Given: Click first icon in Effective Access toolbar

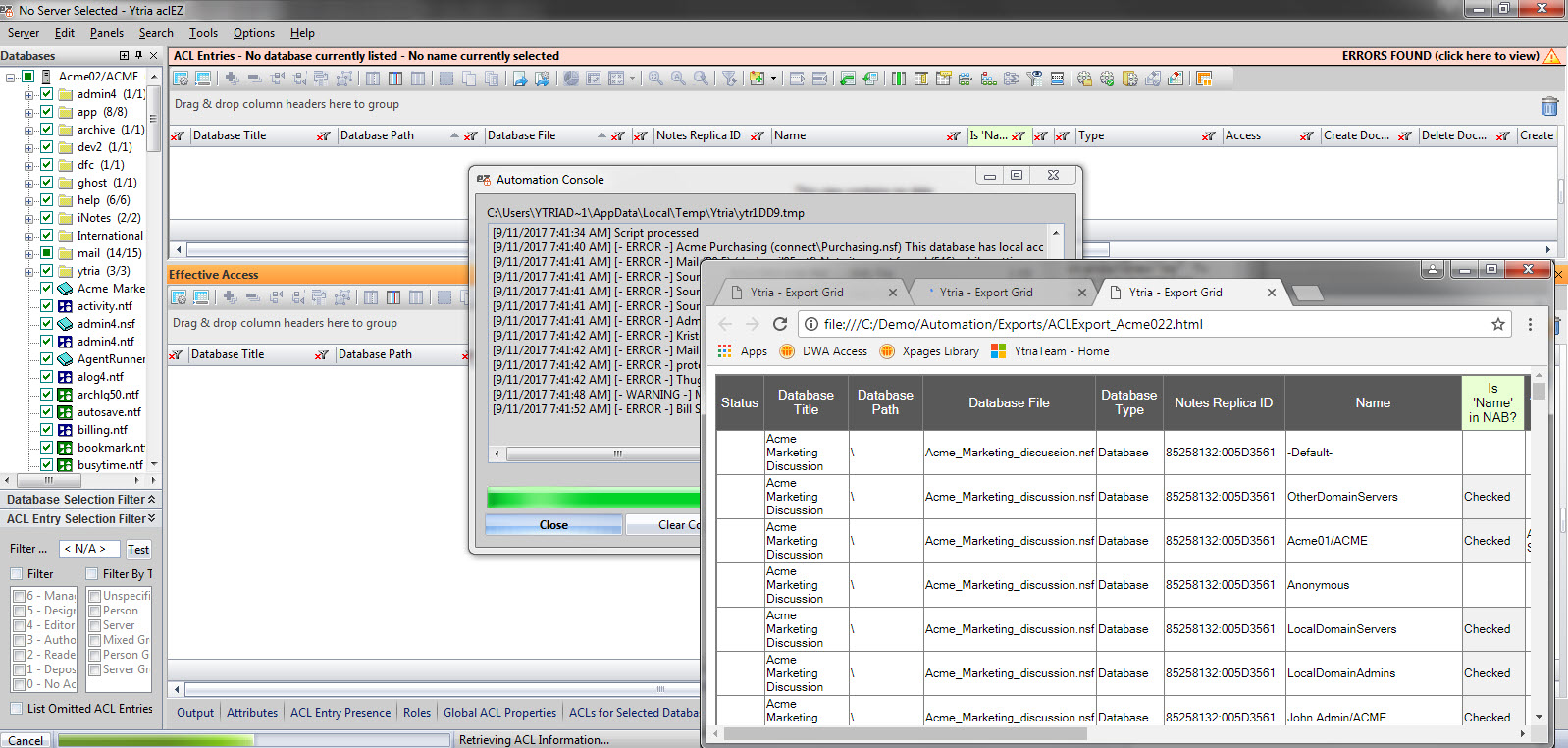Looking at the screenshot, I should click(179, 297).
